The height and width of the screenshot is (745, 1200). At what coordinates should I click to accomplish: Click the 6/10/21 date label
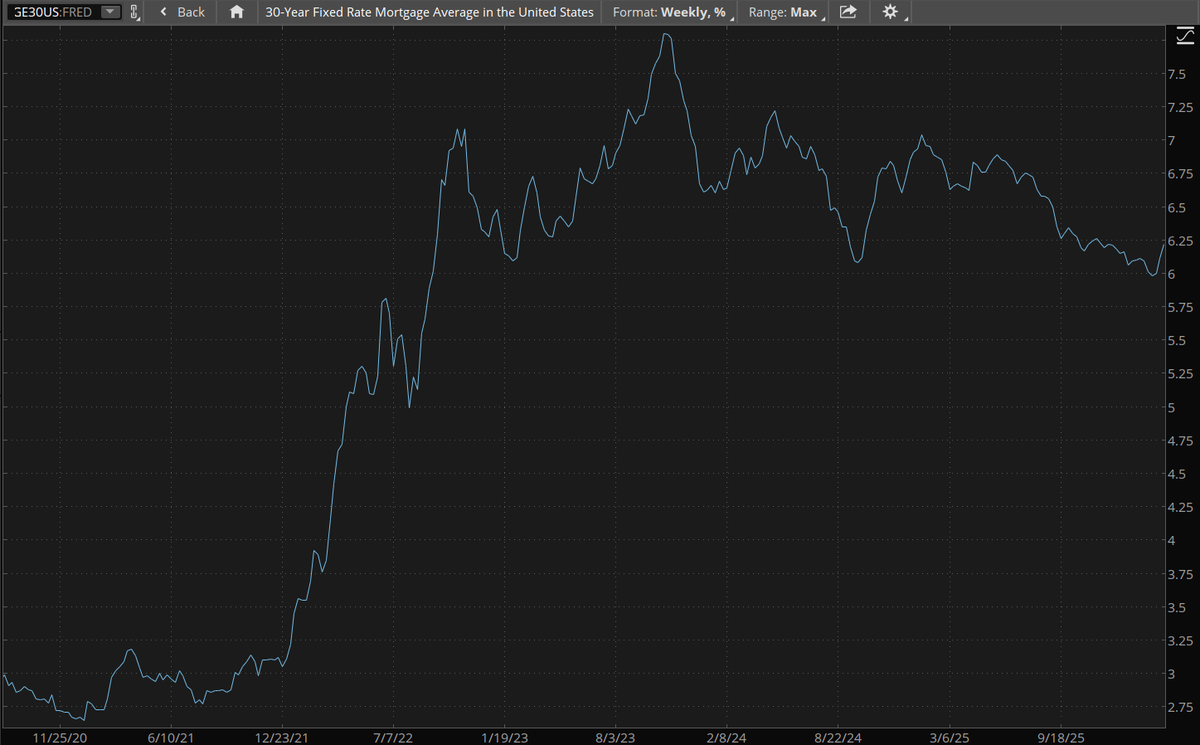[172, 736]
